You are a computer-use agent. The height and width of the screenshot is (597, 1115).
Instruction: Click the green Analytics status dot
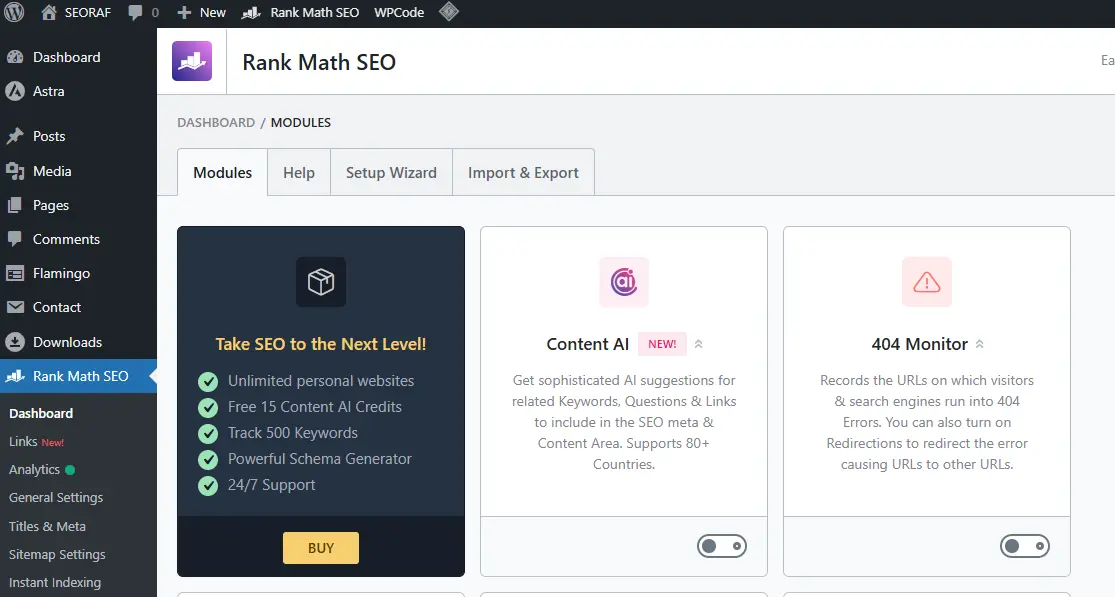pyautogui.click(x=70, y=470)
